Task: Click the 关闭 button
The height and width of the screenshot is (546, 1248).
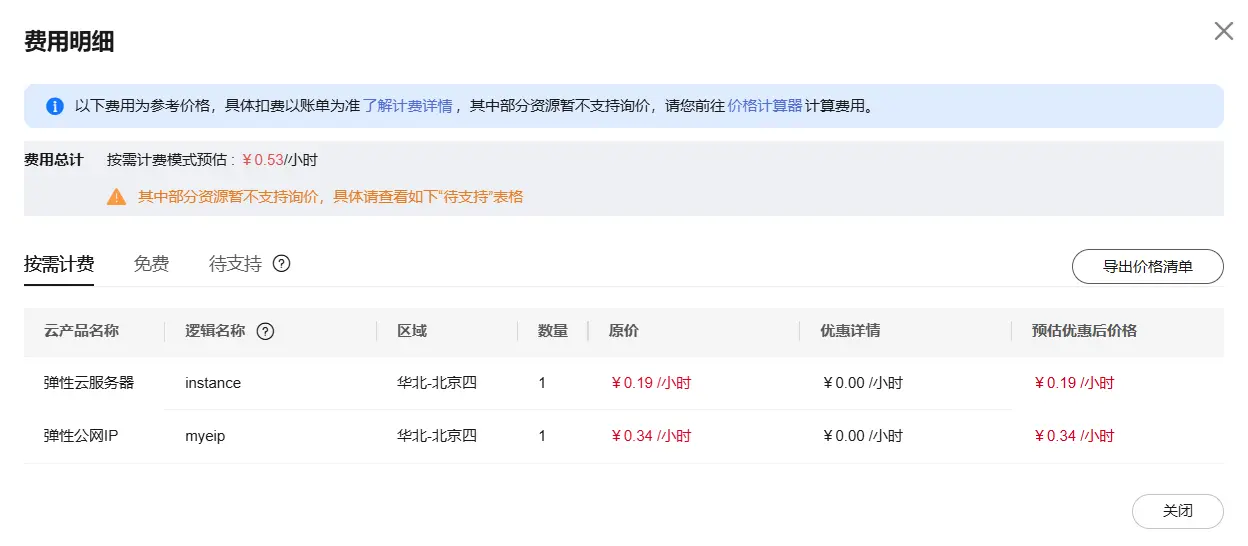Action: pyautogui.click(x=1177, y=511)
